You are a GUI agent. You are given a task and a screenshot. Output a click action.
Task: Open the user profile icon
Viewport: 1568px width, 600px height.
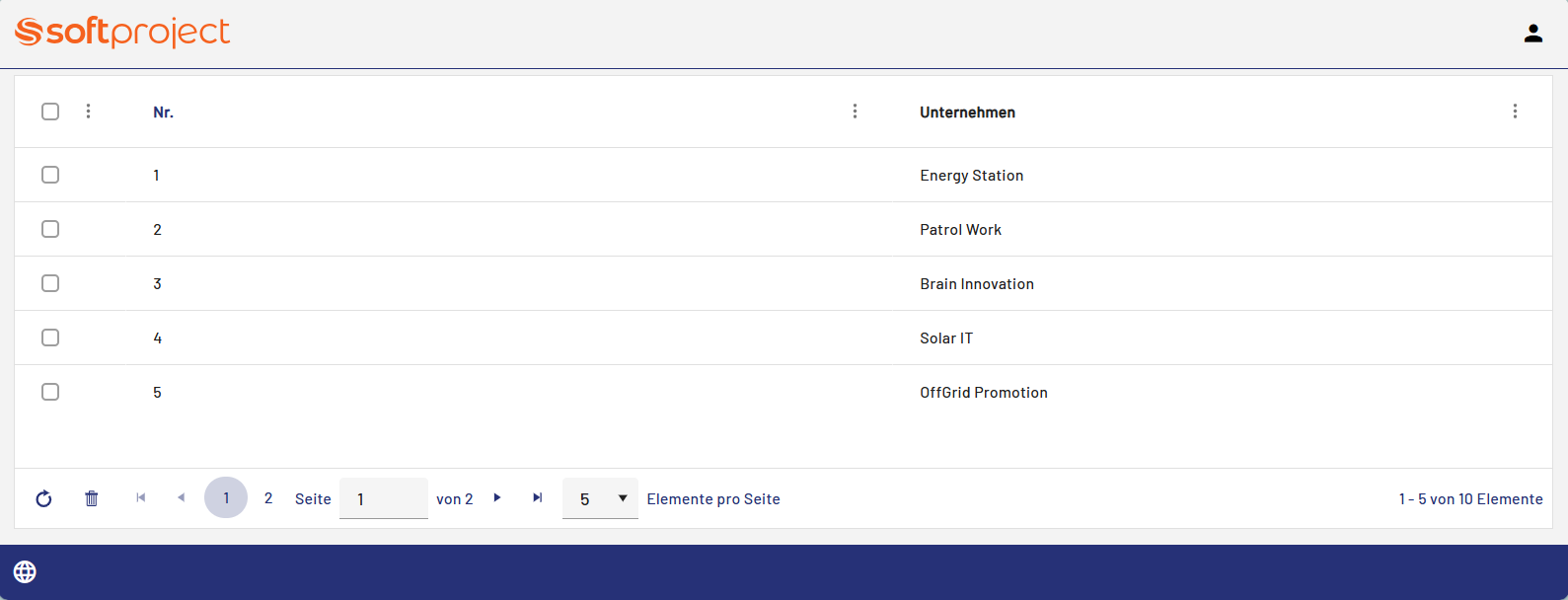[x=1532, y=34]
